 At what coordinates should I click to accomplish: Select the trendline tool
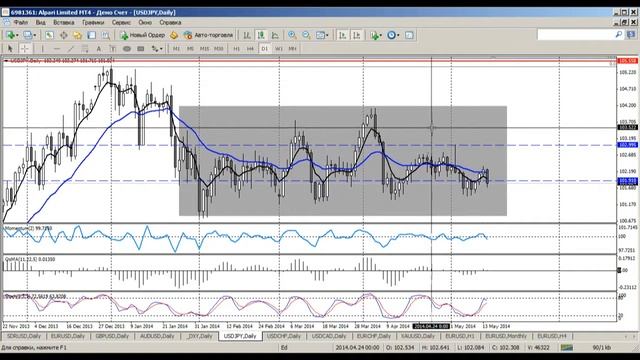click(x=71, y=49)
